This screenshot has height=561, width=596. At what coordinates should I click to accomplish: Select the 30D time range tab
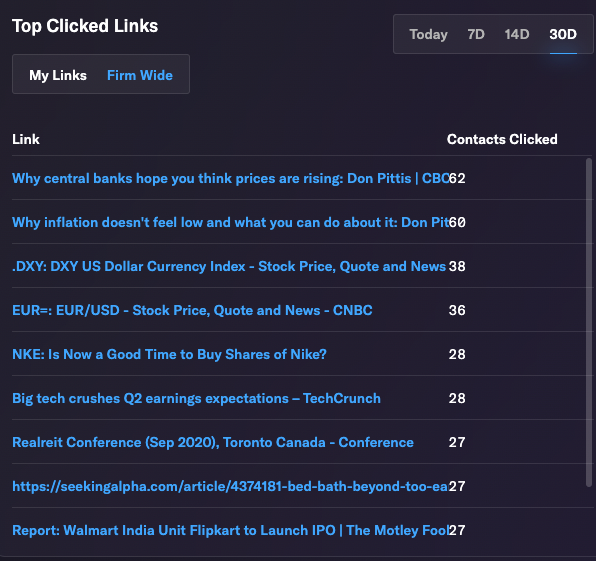pyautogui.click(x=563, y=34)
